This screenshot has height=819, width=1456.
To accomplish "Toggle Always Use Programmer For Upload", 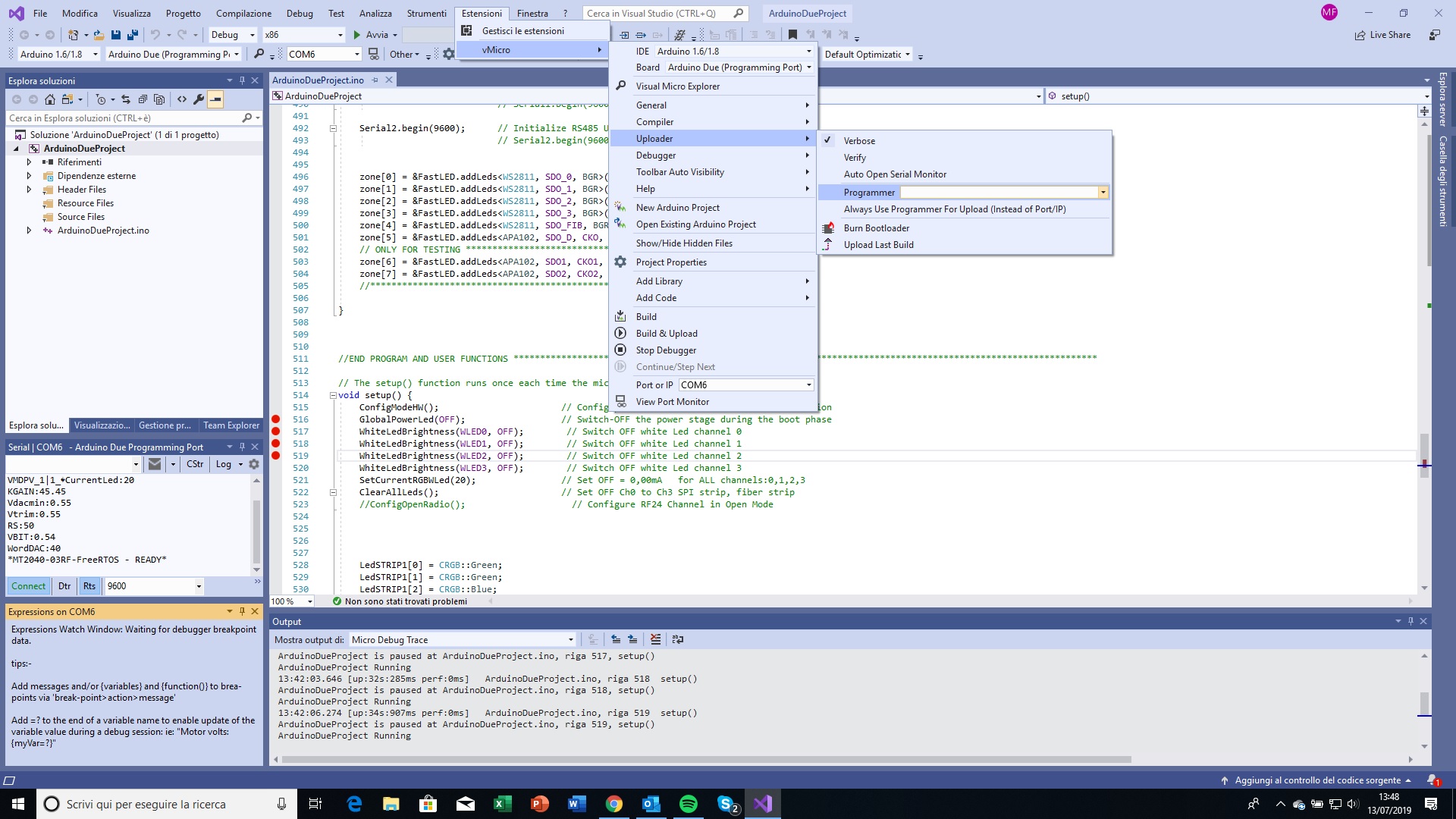I will point(965,209).
